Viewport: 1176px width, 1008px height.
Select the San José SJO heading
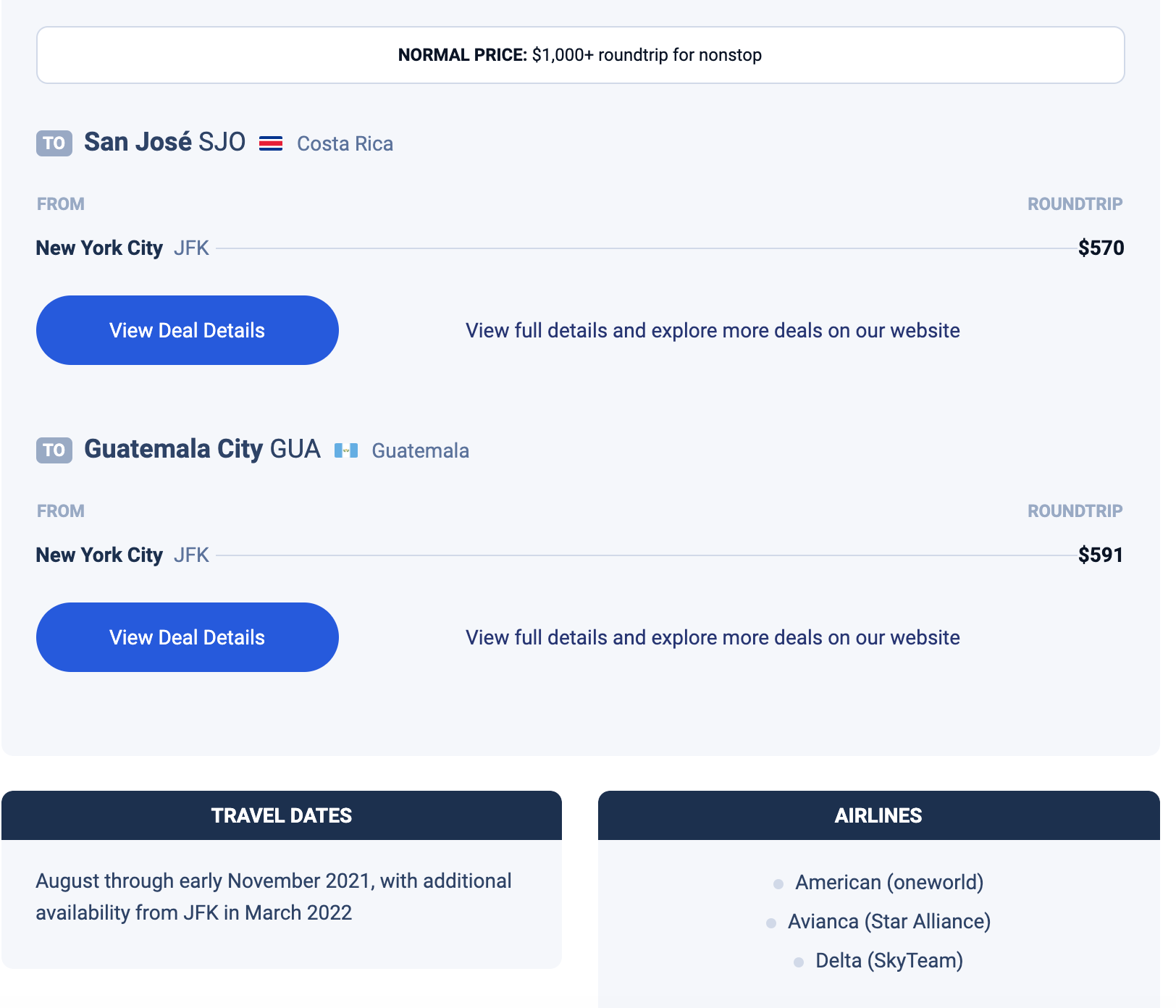click(x=165, y=142)
